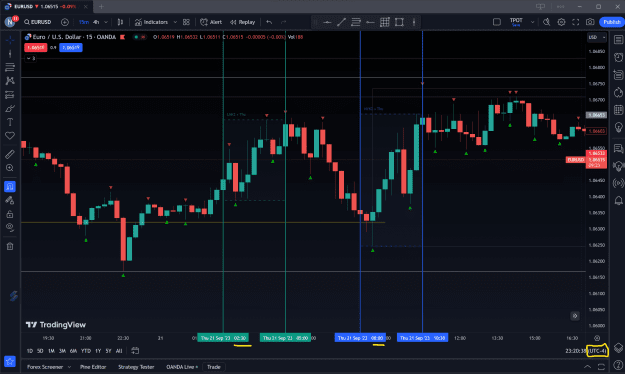Select the vertical line favorite tool
This screenshot has height=374, width=625.
[414, 22]
